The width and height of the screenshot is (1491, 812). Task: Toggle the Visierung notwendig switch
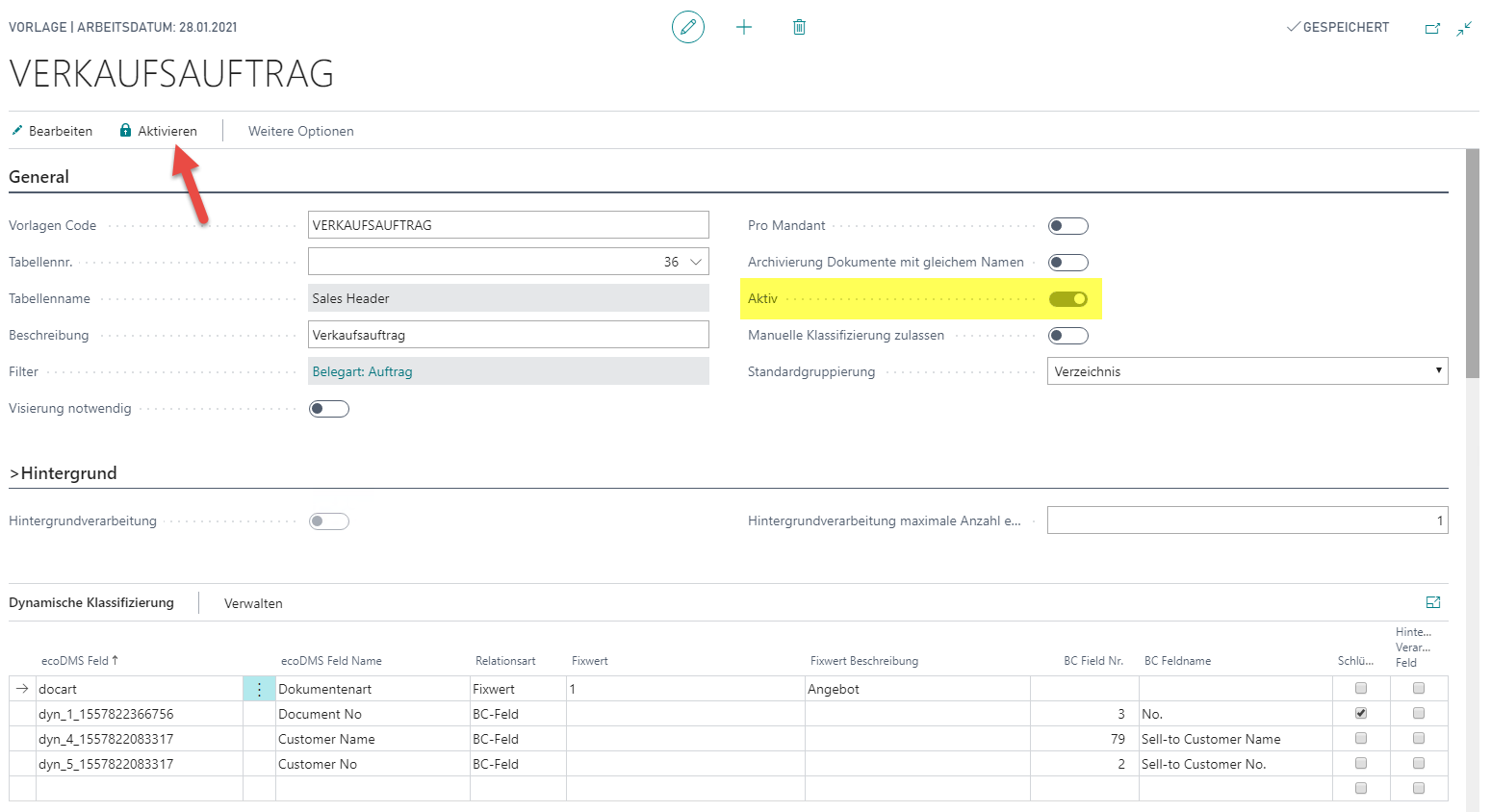329,409
